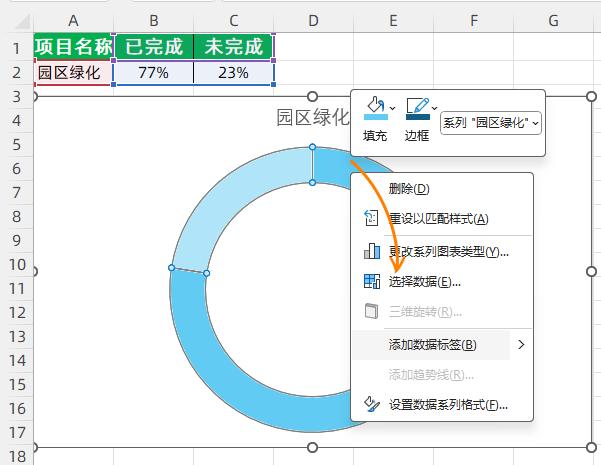The width and height of the screenshot is (601, 465).
Task: Select cell C2 containing 23%
Action: pos(233,72)
